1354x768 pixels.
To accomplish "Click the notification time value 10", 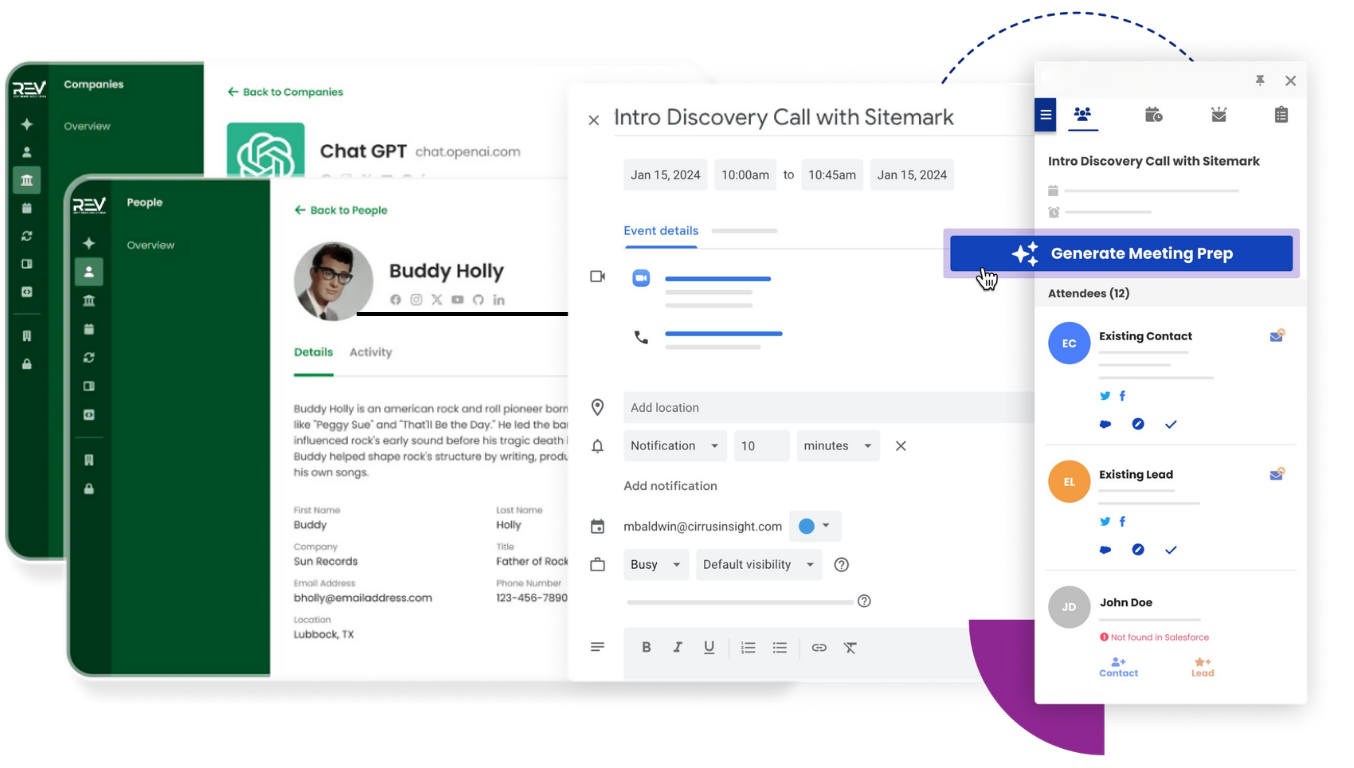I will pos(762,446).
